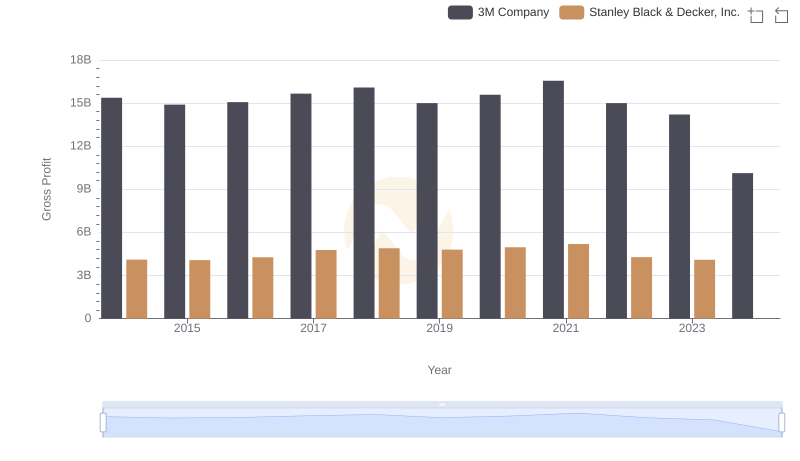Click the last 3M Company bar for 2024
The height and width of the screenshot is (461, 800).
point(742,246)
